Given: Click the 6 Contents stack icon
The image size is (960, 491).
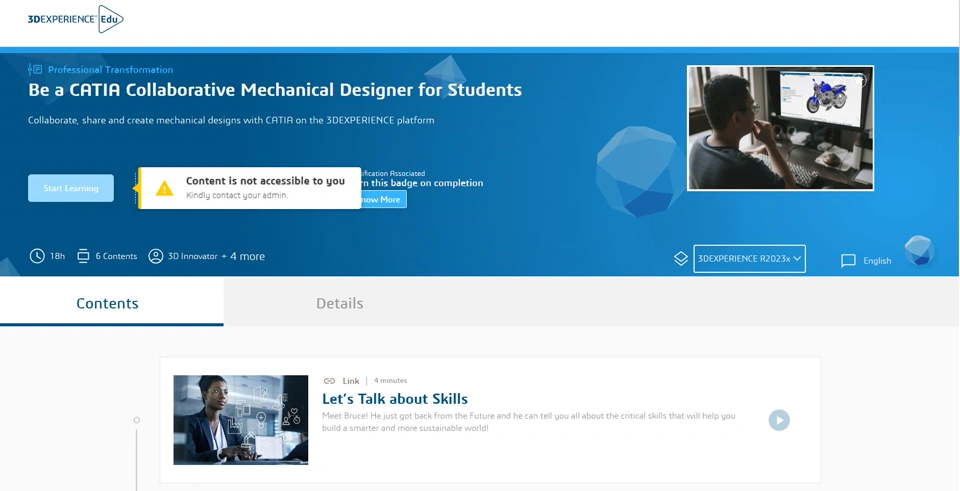Looking at the screenshot, I should click(83, 256).
